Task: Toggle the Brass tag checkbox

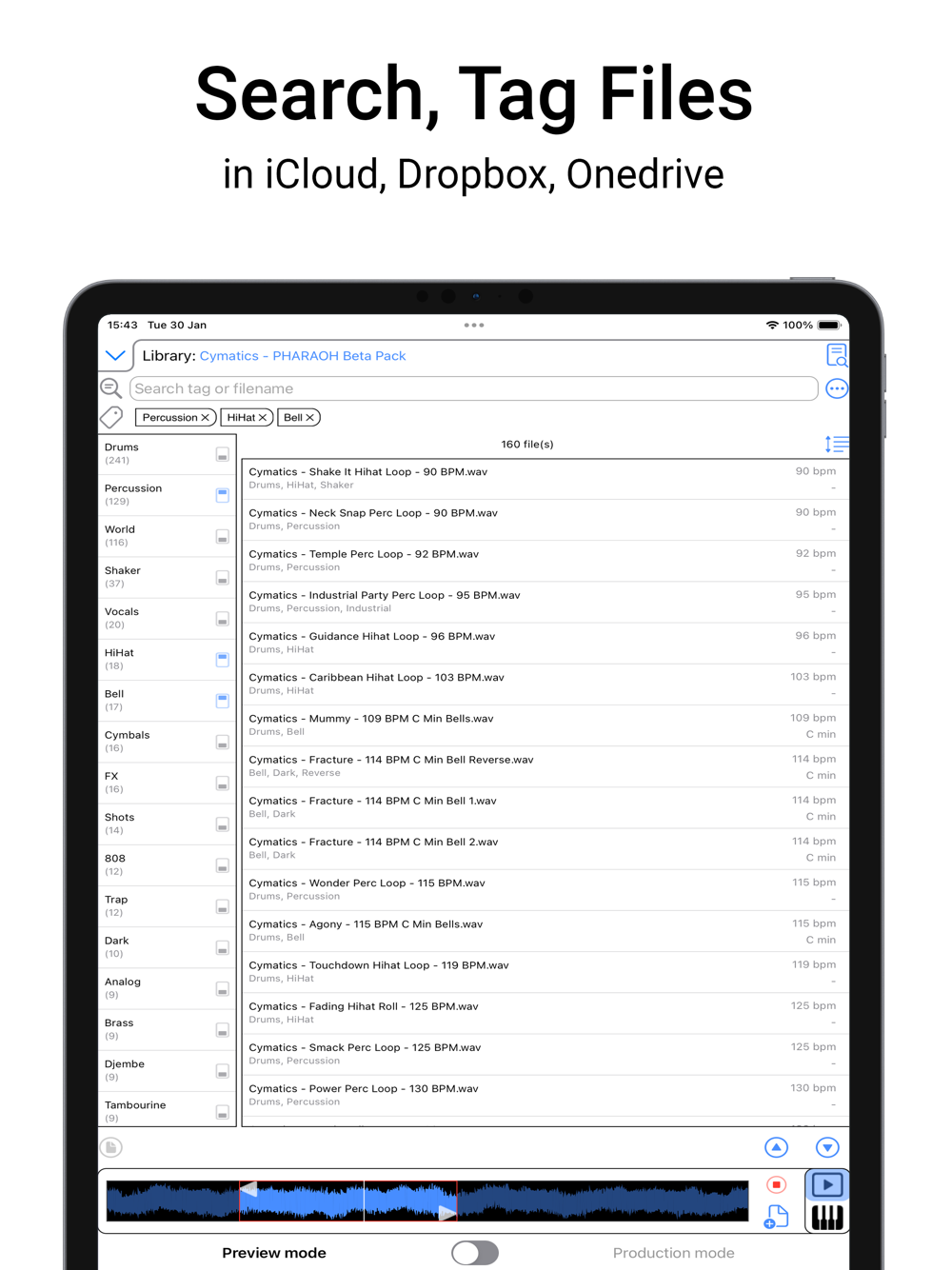Action: coord(222,1030)
